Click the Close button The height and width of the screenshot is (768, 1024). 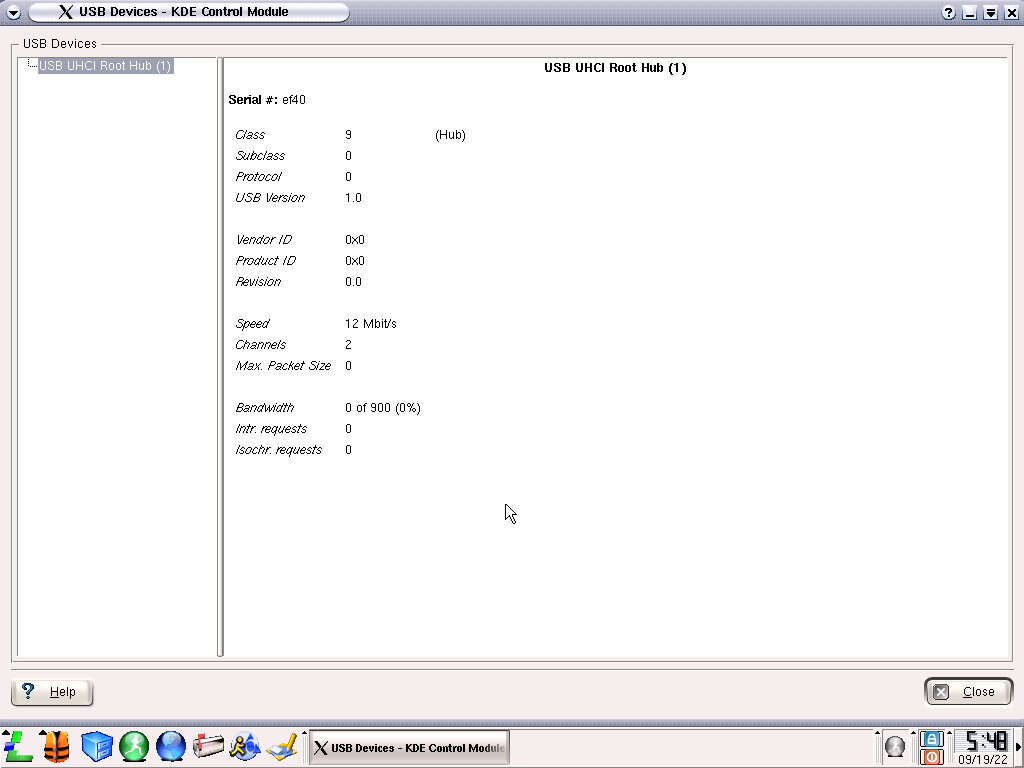click(968, 692)
